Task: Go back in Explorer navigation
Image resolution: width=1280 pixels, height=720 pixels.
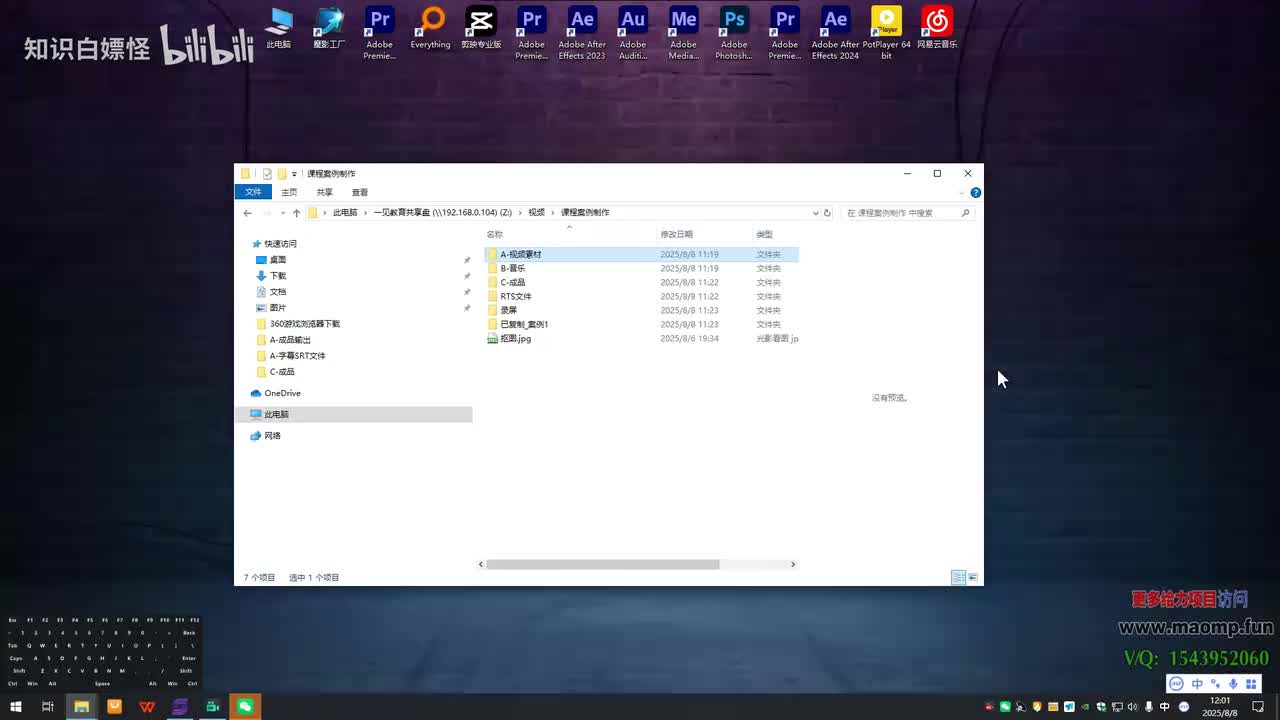Action: click(248, 213)
